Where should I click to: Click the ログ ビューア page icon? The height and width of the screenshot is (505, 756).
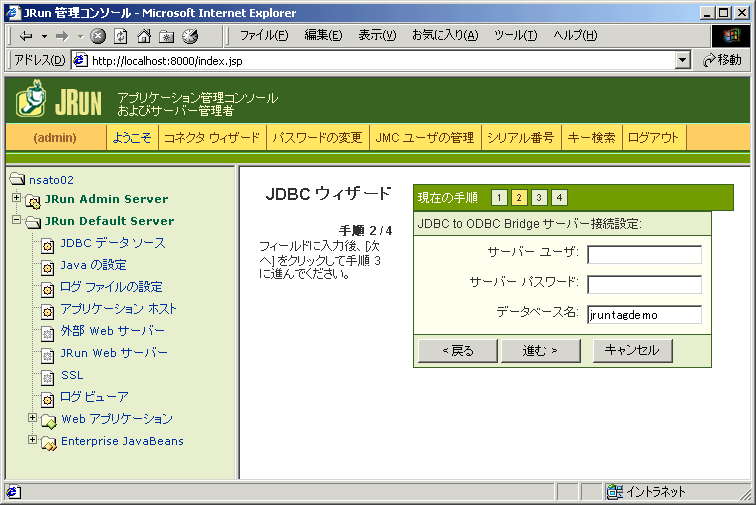pos(47,399)
